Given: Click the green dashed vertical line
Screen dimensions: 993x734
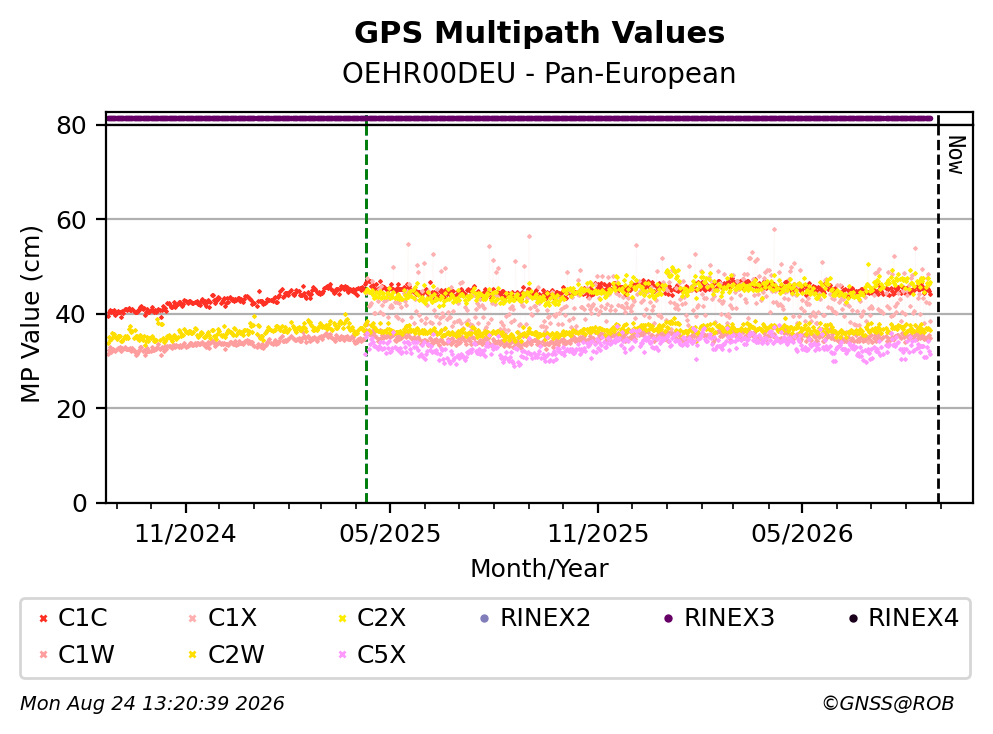Looking at the screenshot, I should (x=366, y=310).
